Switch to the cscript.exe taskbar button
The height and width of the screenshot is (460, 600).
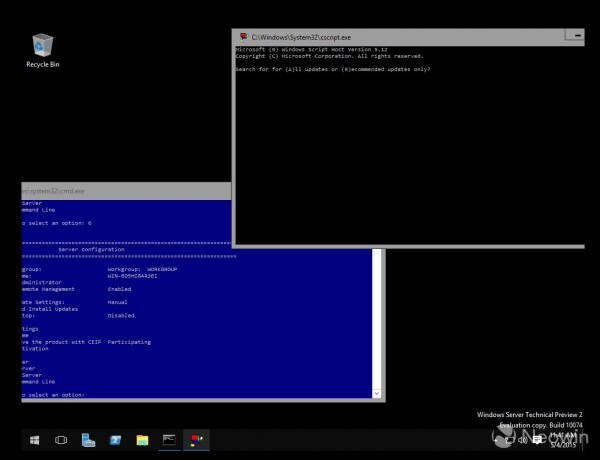tap(196, 440)
